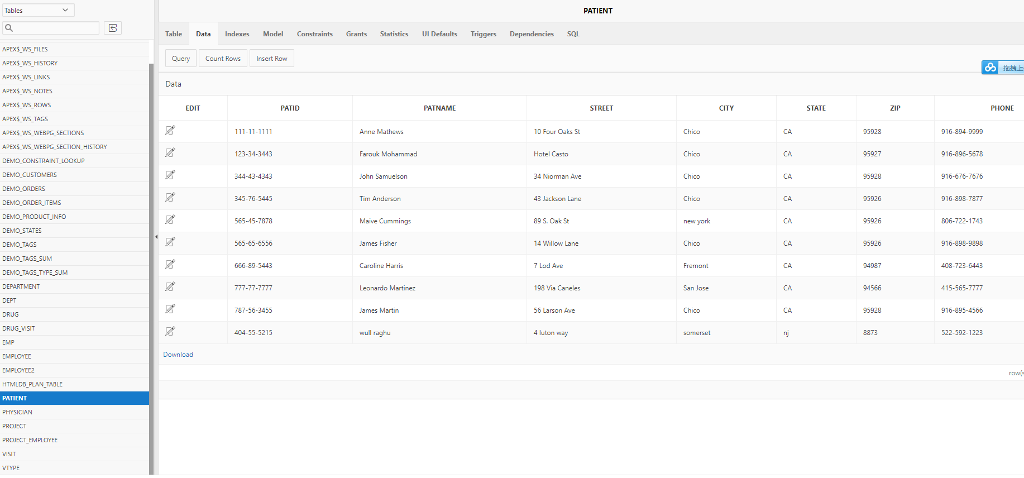Open the APEX$_WS_HISTORY table
Viewport: 1024px width, 478px height.
74,63
